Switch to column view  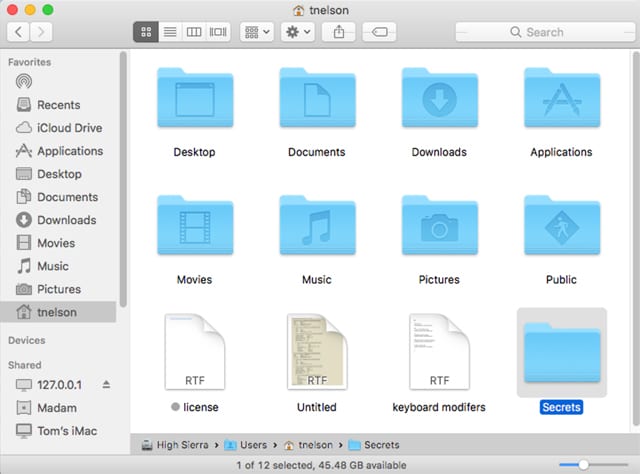click(x=194, y=32)
